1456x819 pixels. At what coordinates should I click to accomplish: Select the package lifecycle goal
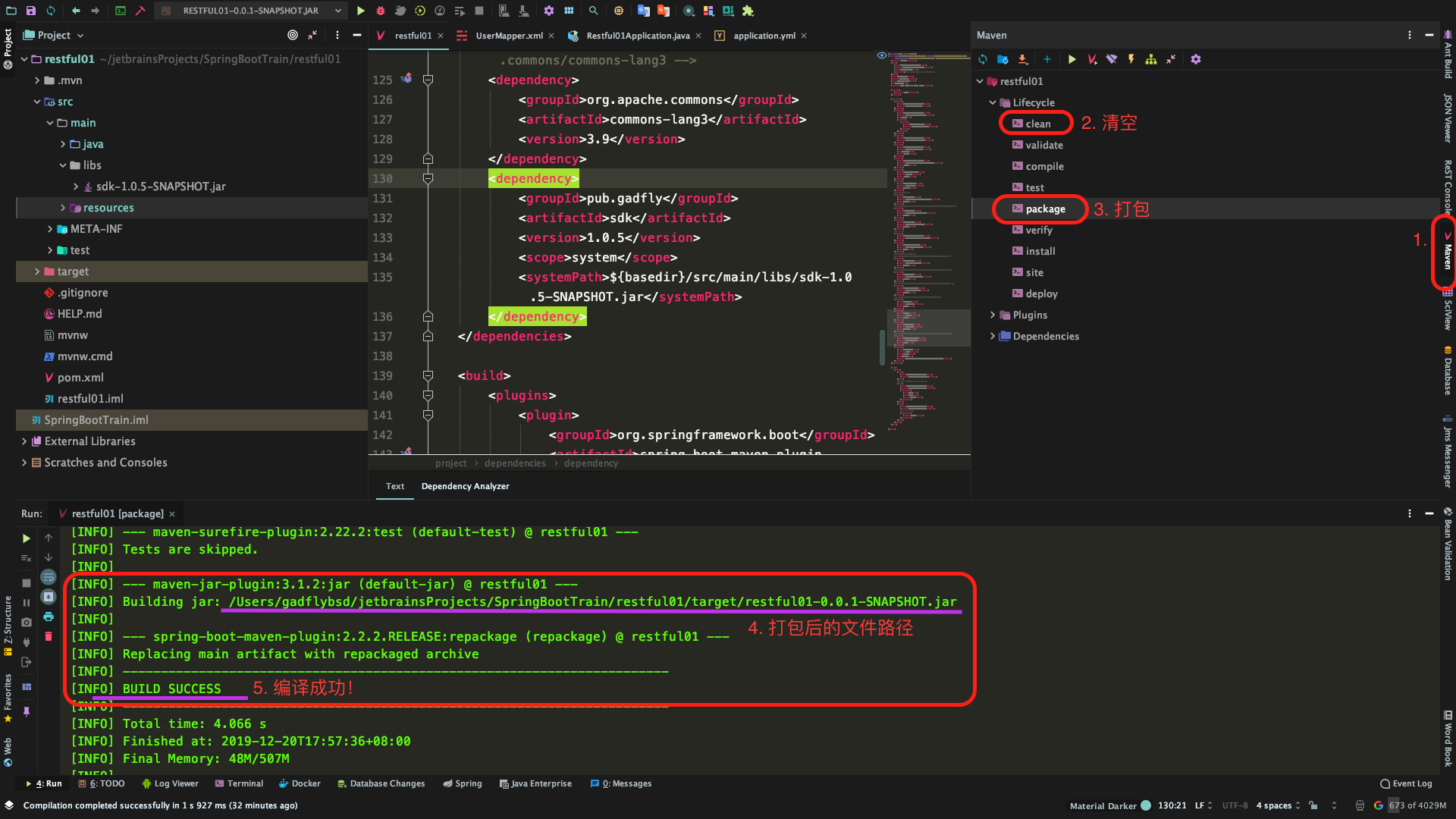pyautogui.click(x=1044, y=209)
